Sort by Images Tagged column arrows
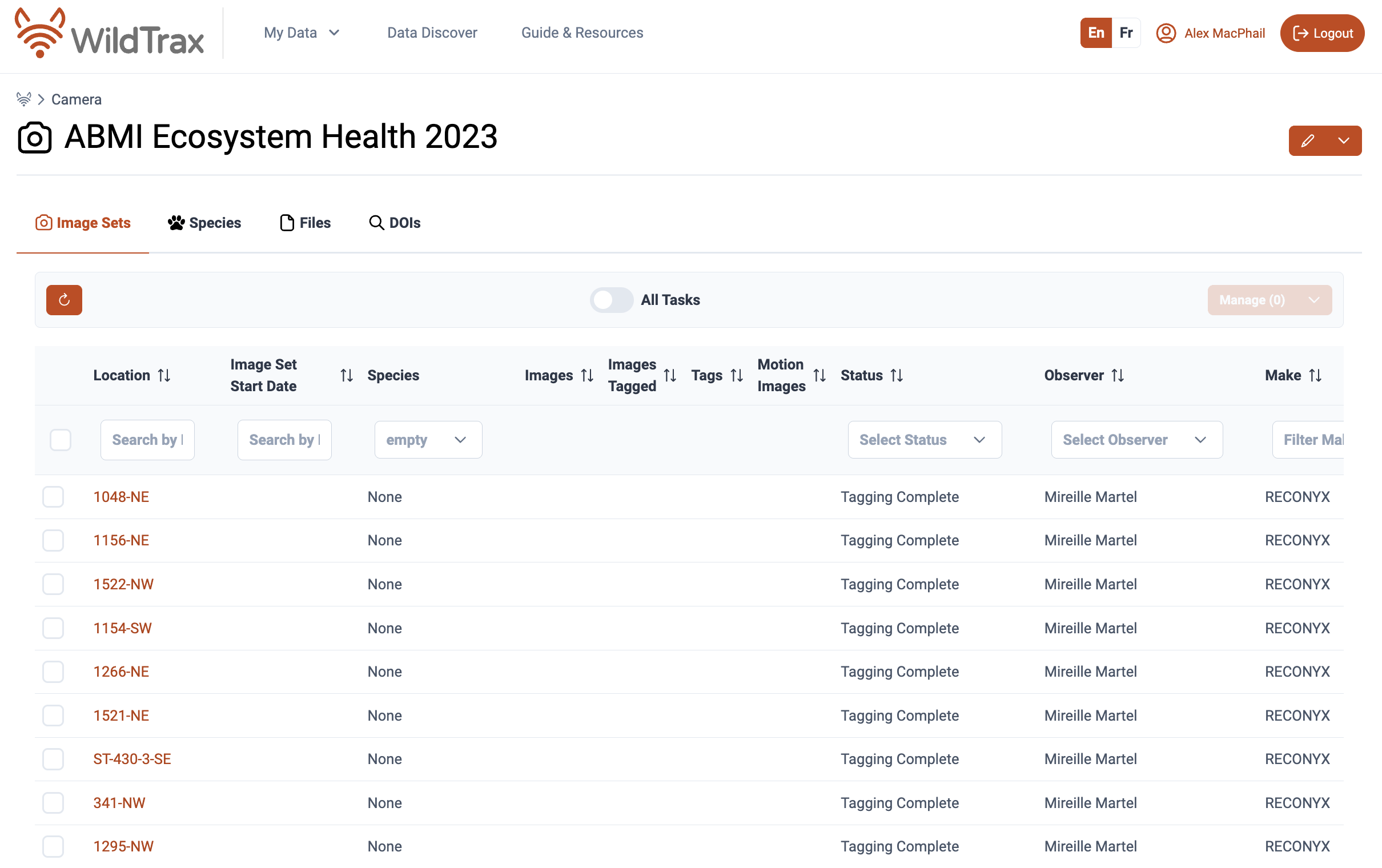 click(x=670, y=375)
